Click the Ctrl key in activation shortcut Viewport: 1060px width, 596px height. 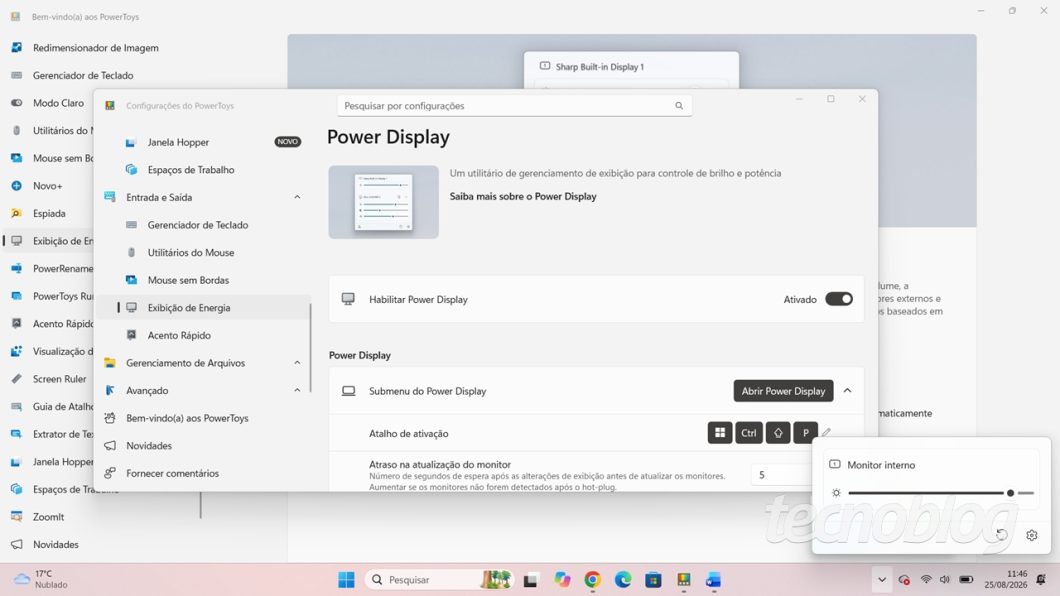click(x=748, y=432)
